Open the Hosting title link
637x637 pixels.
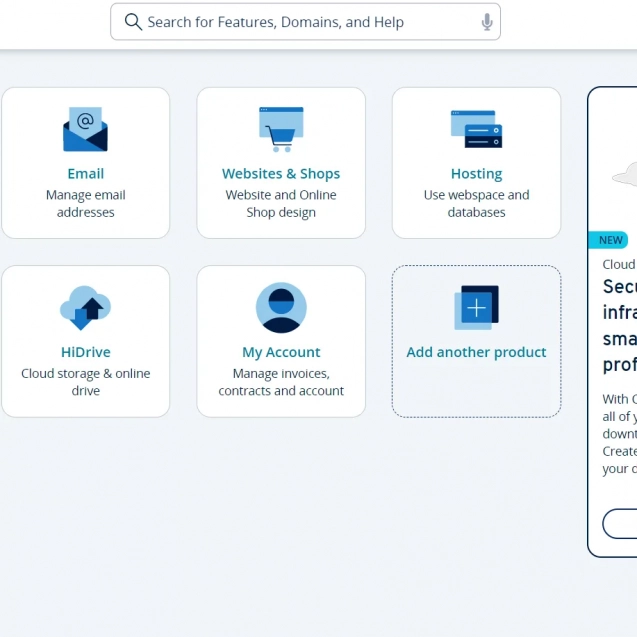476,174
